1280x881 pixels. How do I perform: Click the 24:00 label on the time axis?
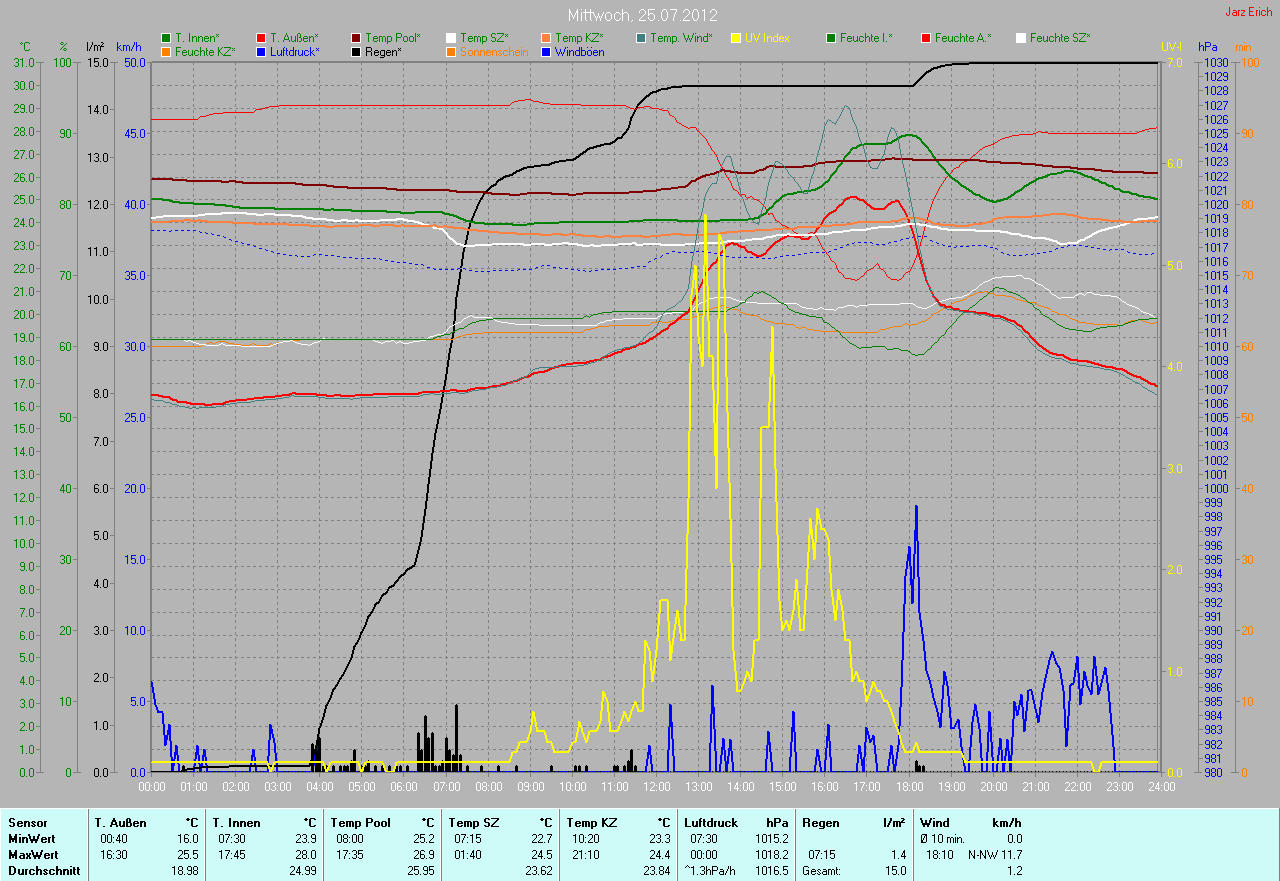[x=1161, y=787]
